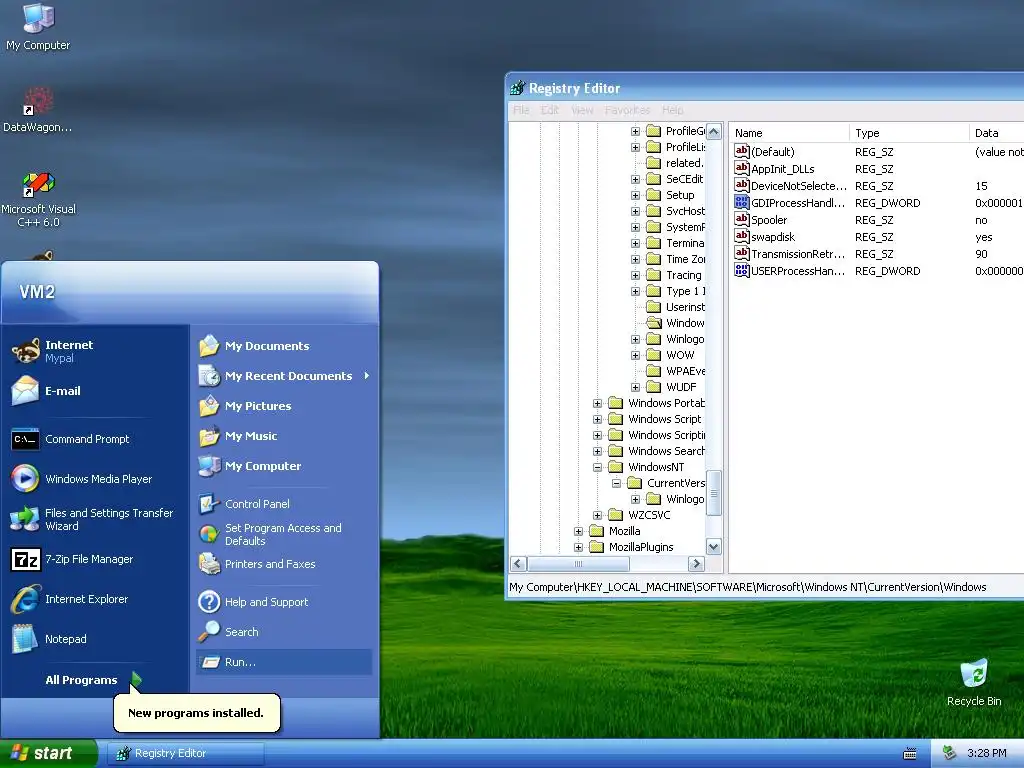
Task: Open E-mail from the Start menu
Action: point(46,391)
